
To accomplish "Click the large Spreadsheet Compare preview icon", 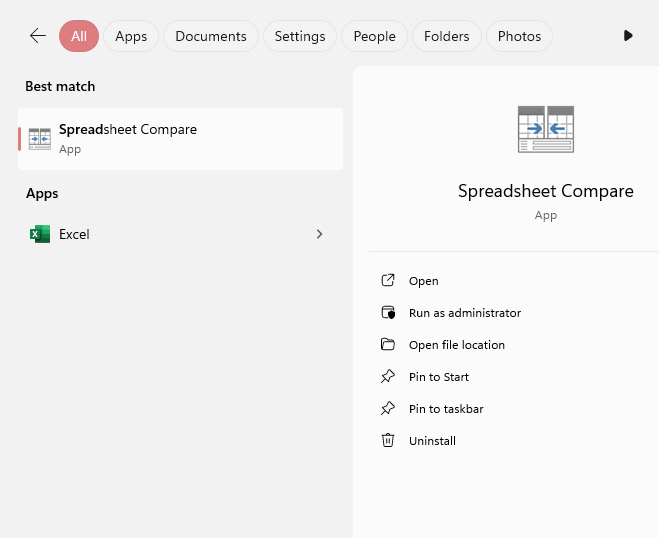I will tap(546, 129).
